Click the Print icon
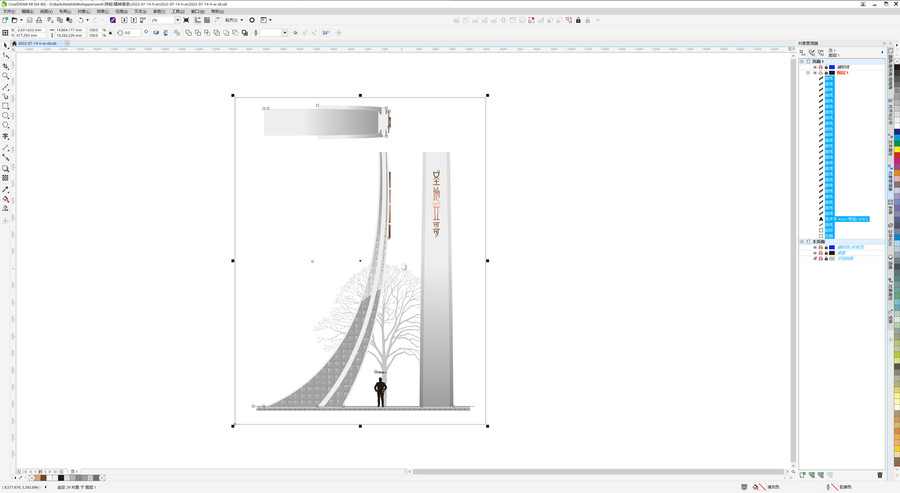Screen dimensions: 900x493 39,20
